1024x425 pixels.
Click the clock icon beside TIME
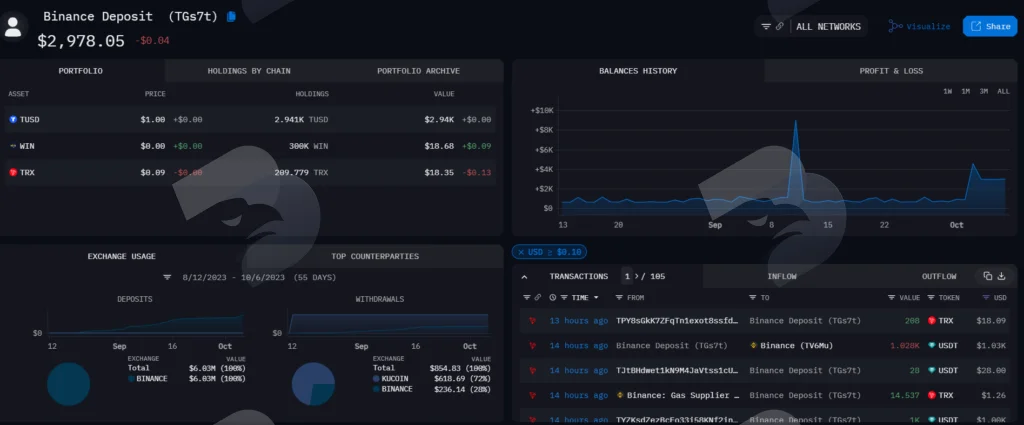553,298
